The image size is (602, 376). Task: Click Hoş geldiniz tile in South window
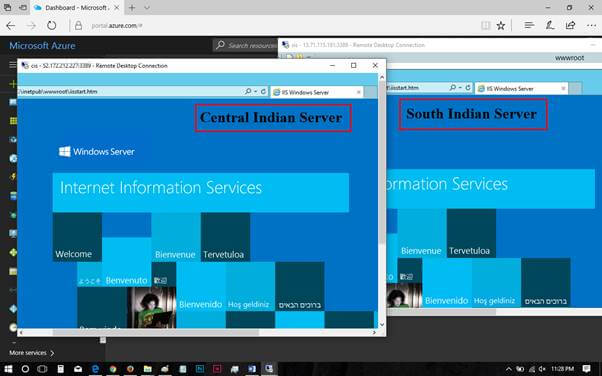(496, 283)
